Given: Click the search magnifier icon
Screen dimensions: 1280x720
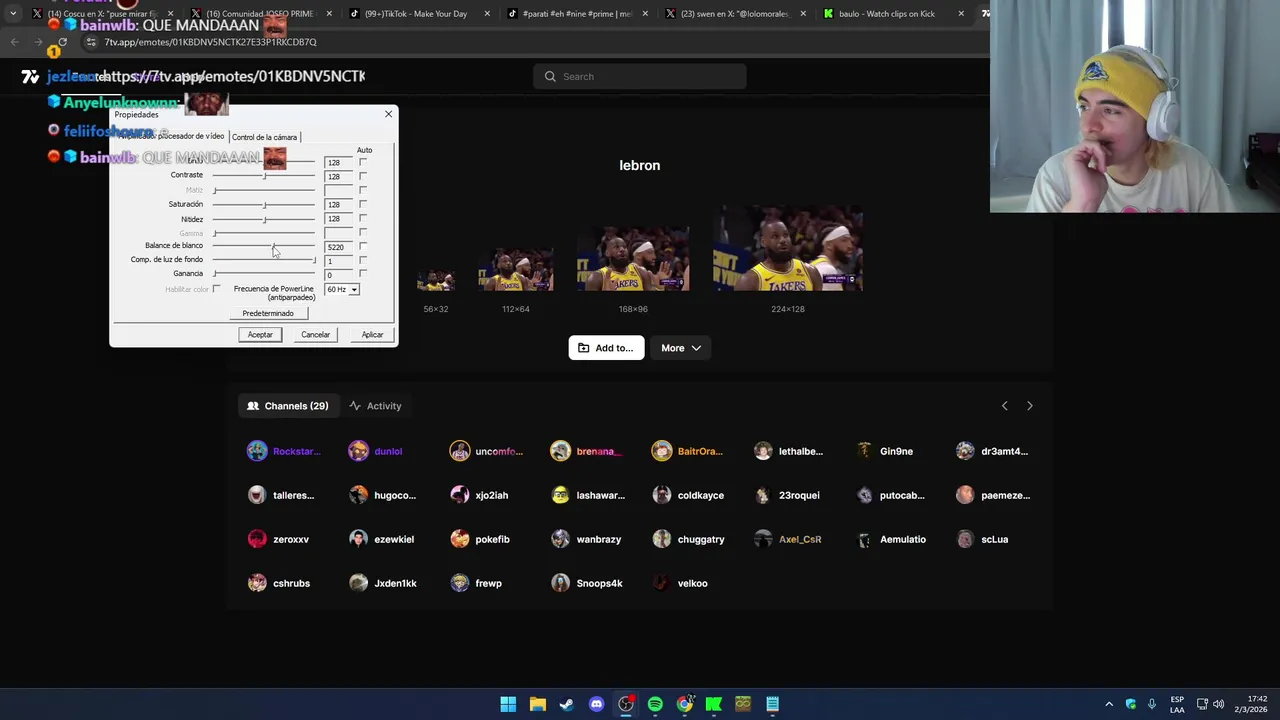Looking at the screenshot, I should [550, 76].
